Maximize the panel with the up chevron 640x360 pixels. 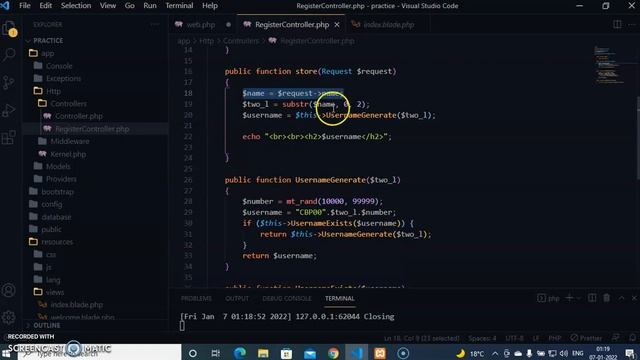(621, 298)
